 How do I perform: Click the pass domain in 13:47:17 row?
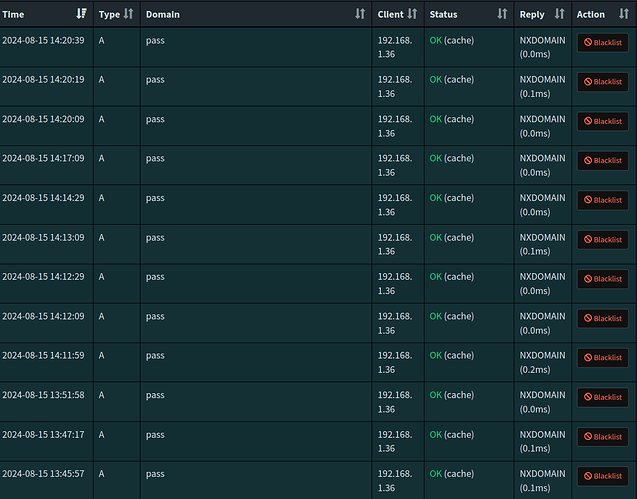click(155, 434)
